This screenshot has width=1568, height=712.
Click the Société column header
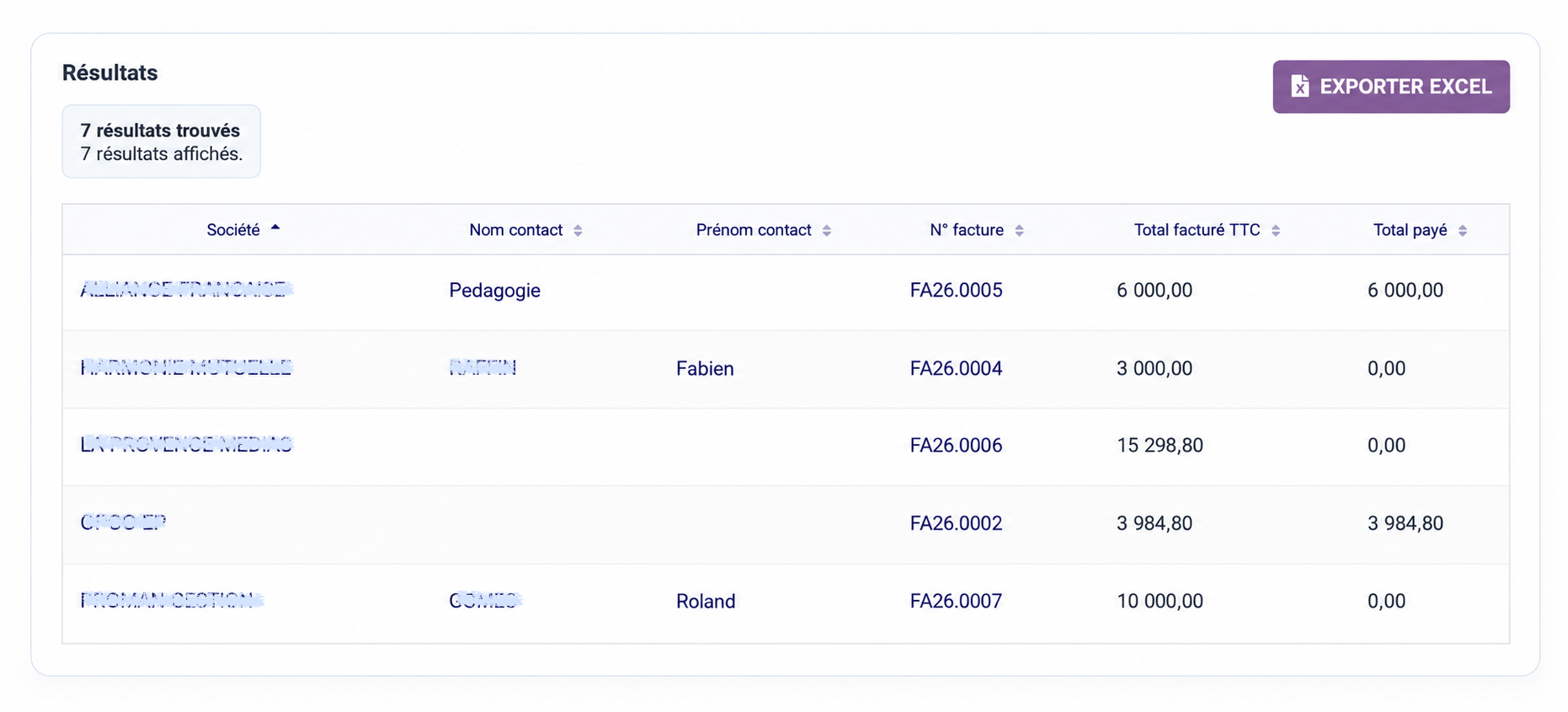pyautogui.click(x=233, y=230)
